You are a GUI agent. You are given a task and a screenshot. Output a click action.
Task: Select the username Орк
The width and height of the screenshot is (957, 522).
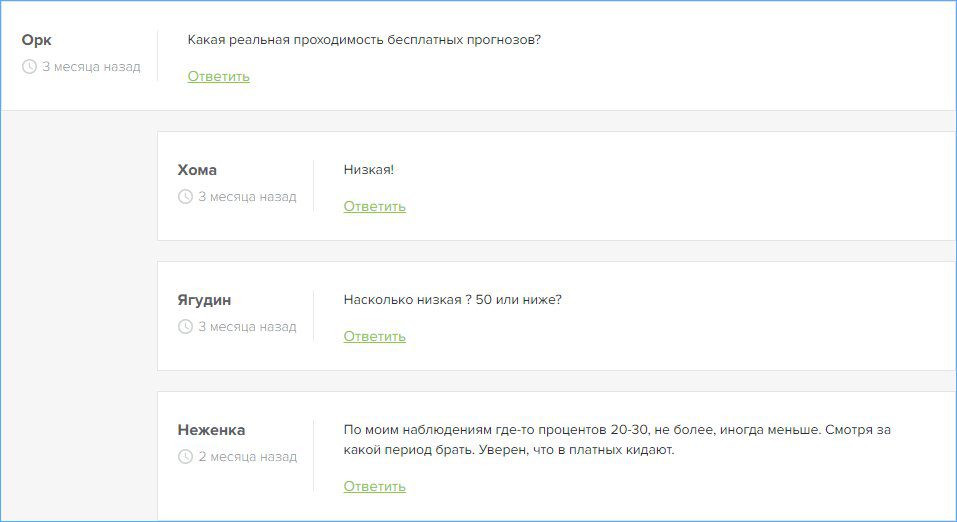(37, 40)
